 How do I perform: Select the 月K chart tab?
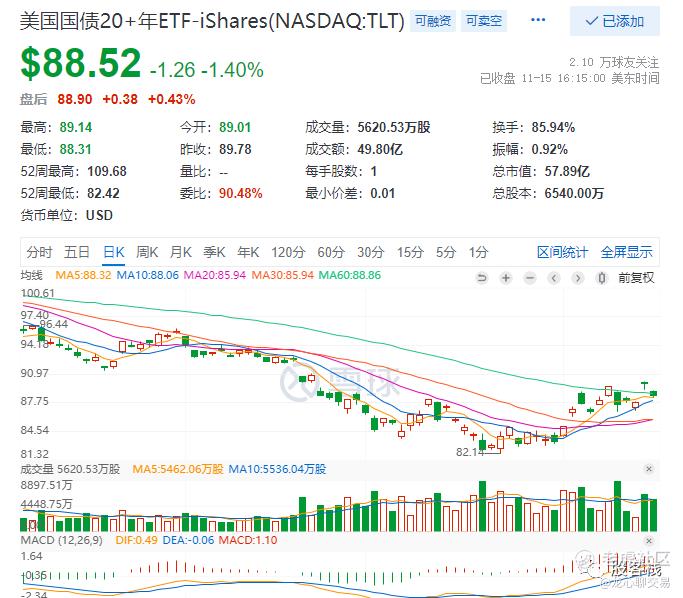pos(181,252)
